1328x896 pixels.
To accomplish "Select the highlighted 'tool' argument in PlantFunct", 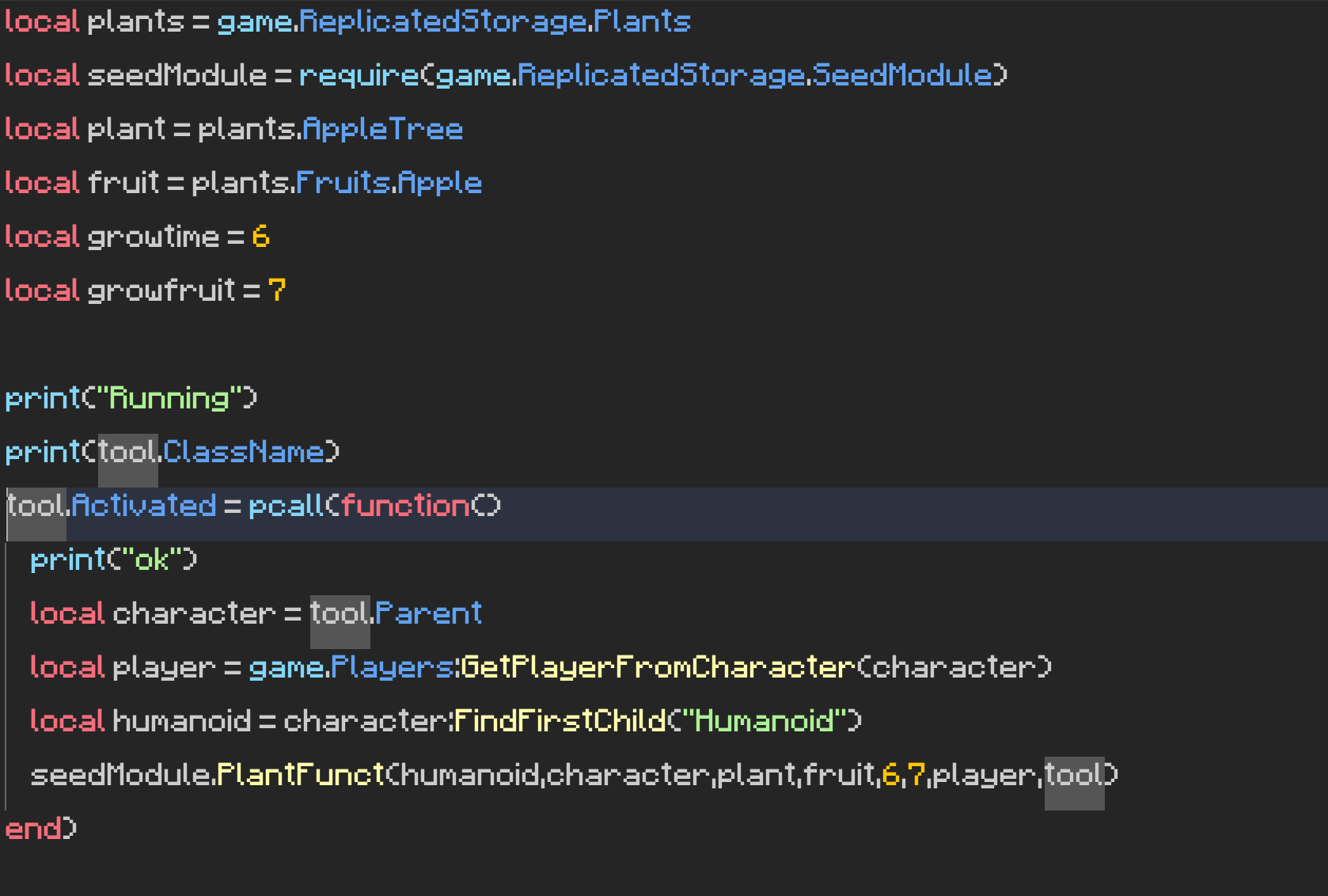I will (1074, 774).
